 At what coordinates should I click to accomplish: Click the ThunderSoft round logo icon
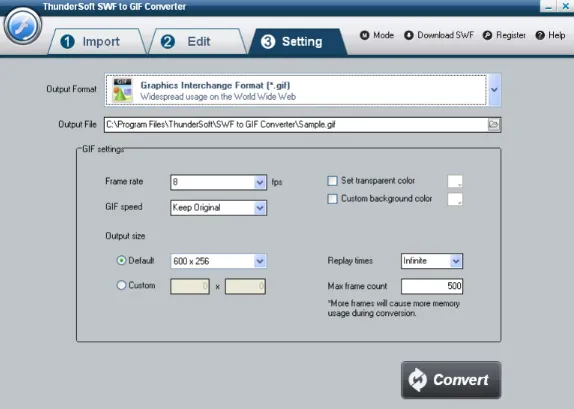point(23,26)
